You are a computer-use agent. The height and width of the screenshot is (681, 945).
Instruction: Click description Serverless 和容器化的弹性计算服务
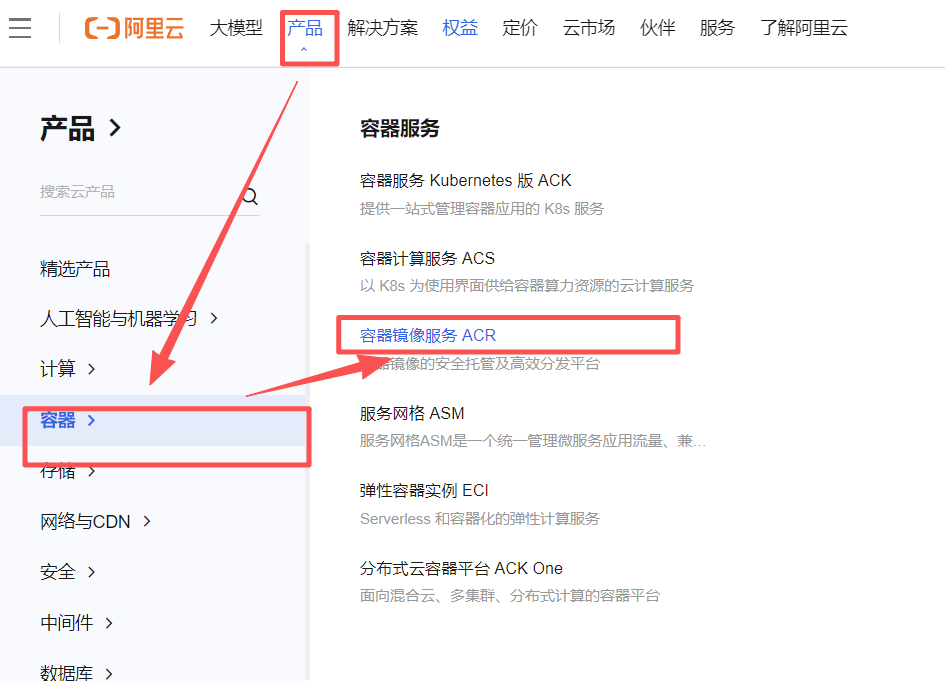point(480,519)
